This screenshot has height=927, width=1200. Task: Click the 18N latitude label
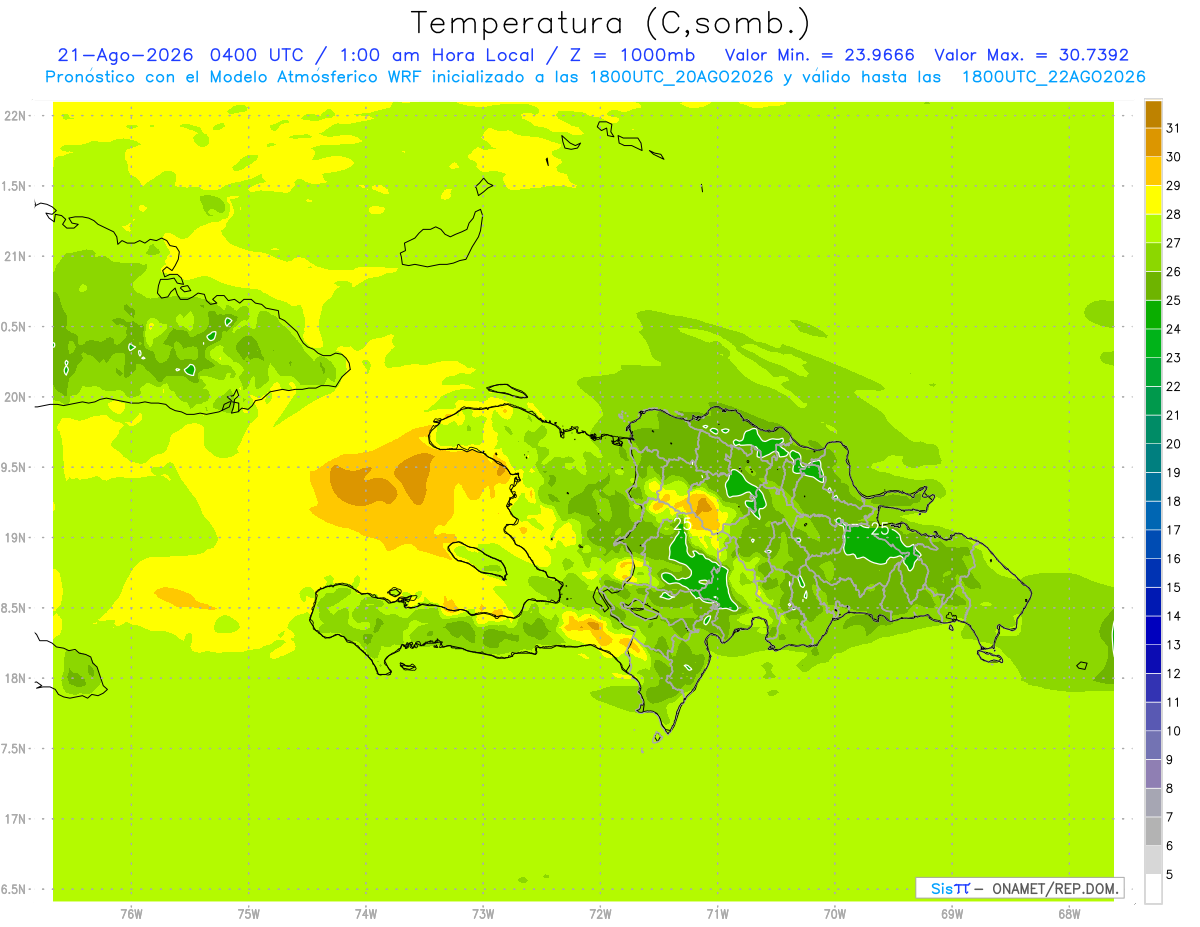[x=17, y=678]
